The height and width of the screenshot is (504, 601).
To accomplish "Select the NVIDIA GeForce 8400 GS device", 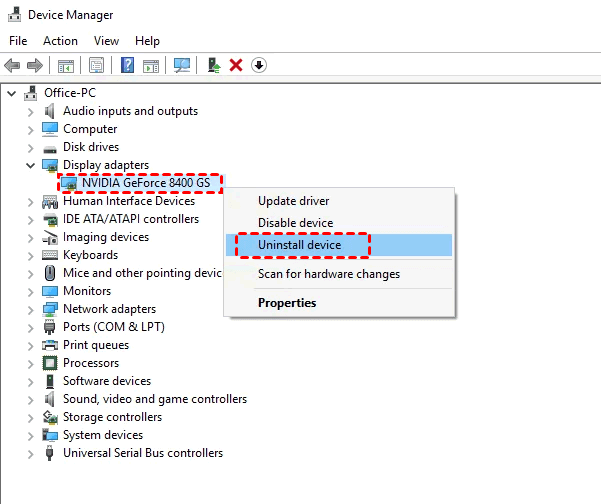I will tap(146, 183).
